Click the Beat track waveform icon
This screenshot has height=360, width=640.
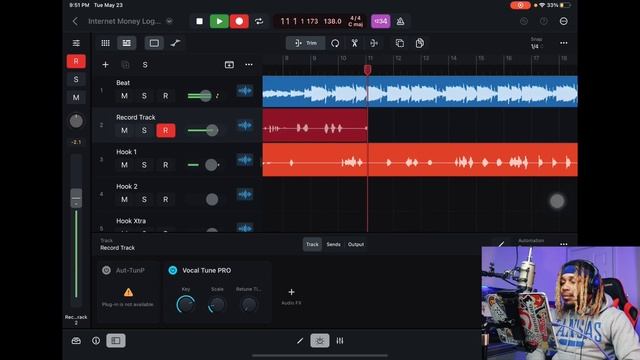click(245, 91)
